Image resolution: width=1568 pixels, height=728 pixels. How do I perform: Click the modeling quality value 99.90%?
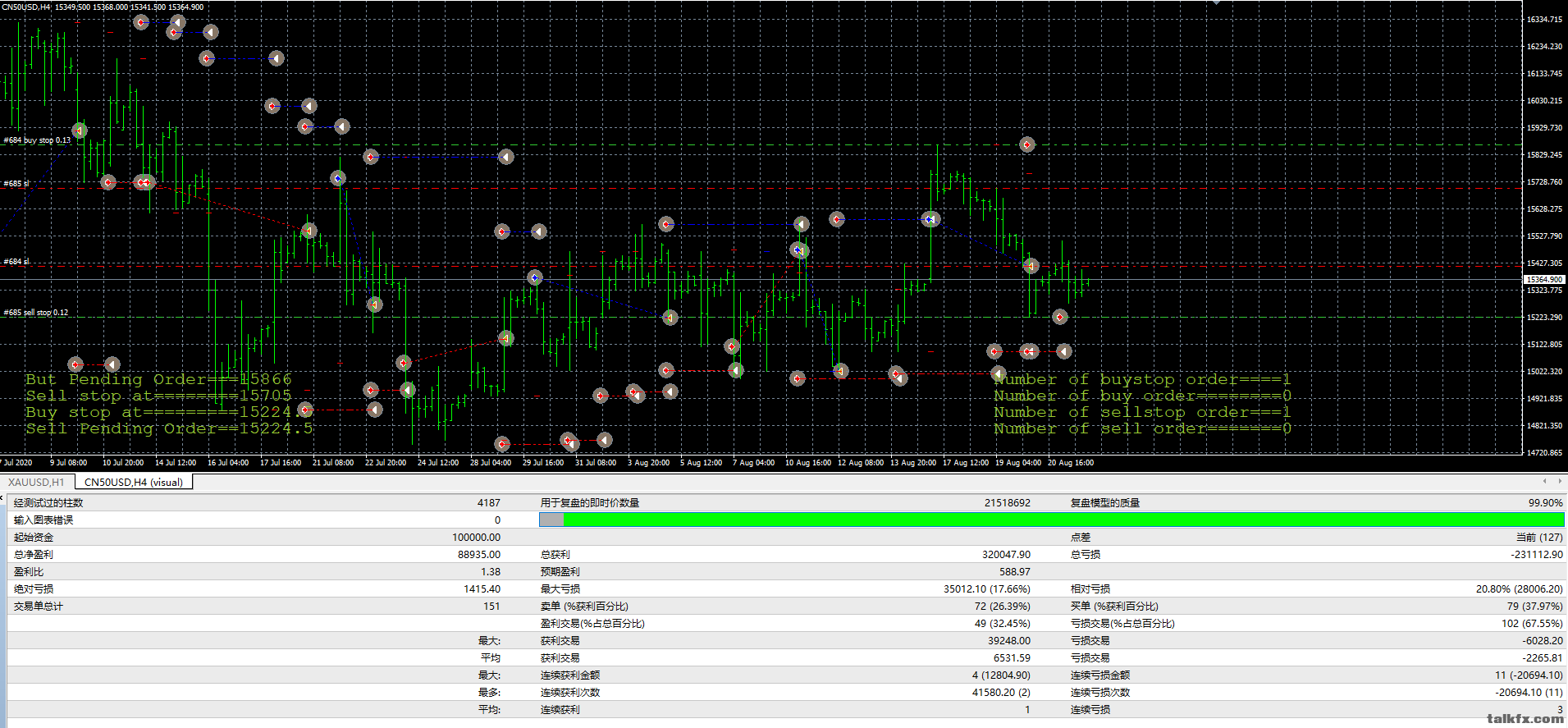[x=1546, y=502]
